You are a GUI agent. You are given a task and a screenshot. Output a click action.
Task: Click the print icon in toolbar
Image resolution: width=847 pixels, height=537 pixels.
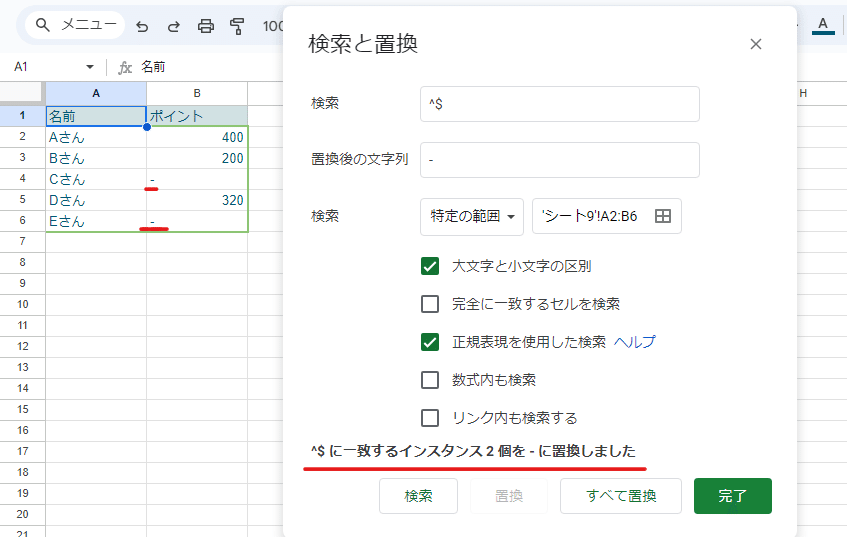(x=205, y=26)
